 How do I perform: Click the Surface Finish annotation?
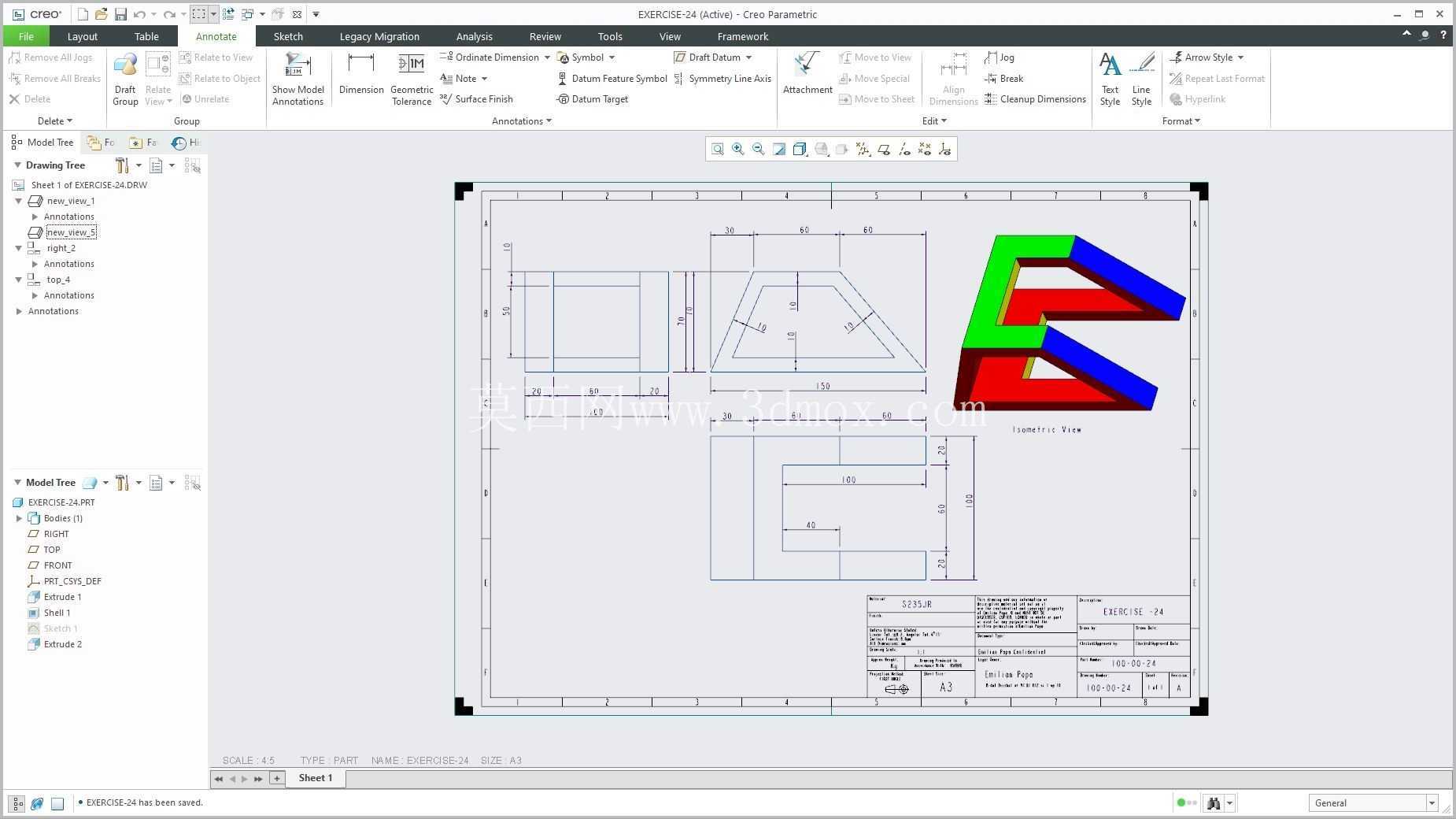tap(476, 99)
